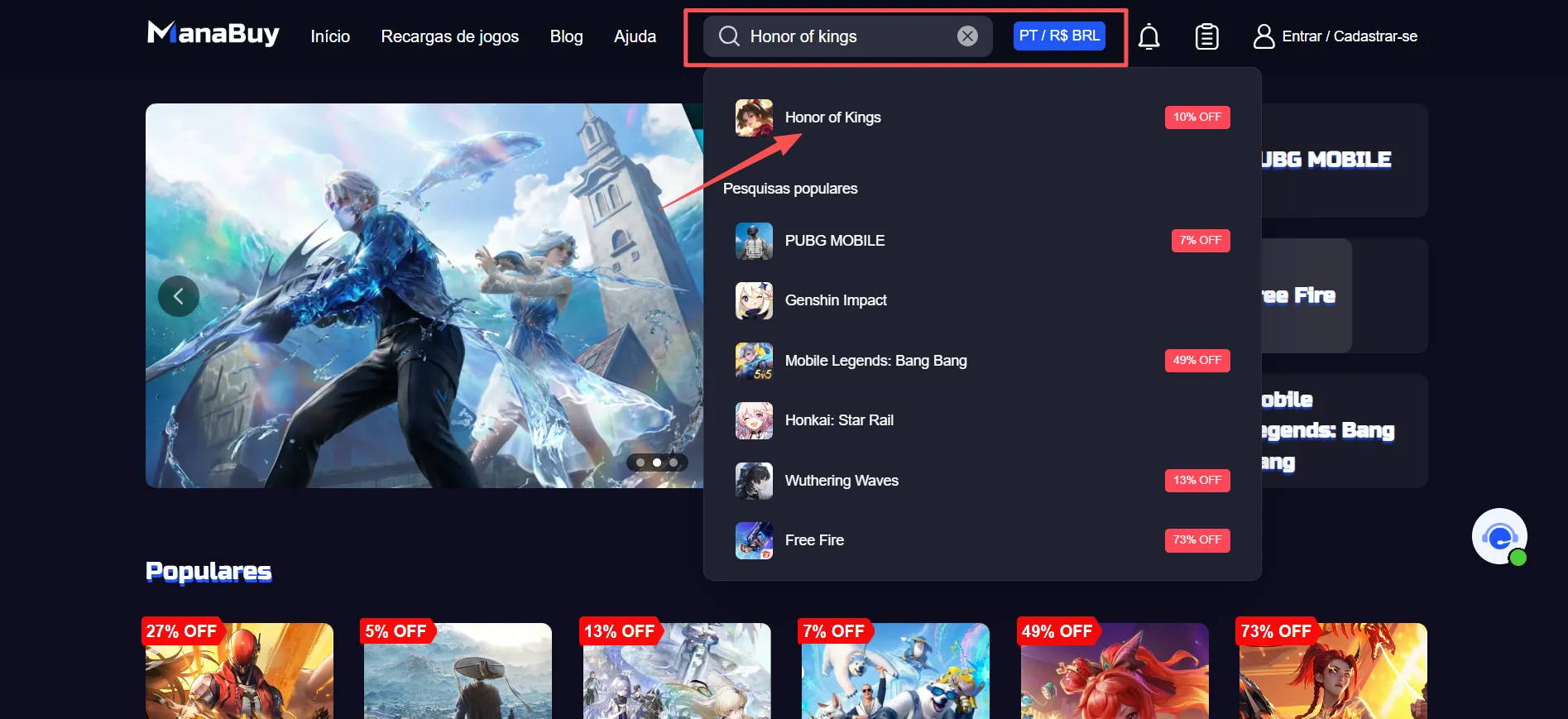This screenshot has width=1568, height=719.
Task: Open the PT / R$ BRL language selector
Action: click(1059, 36)
